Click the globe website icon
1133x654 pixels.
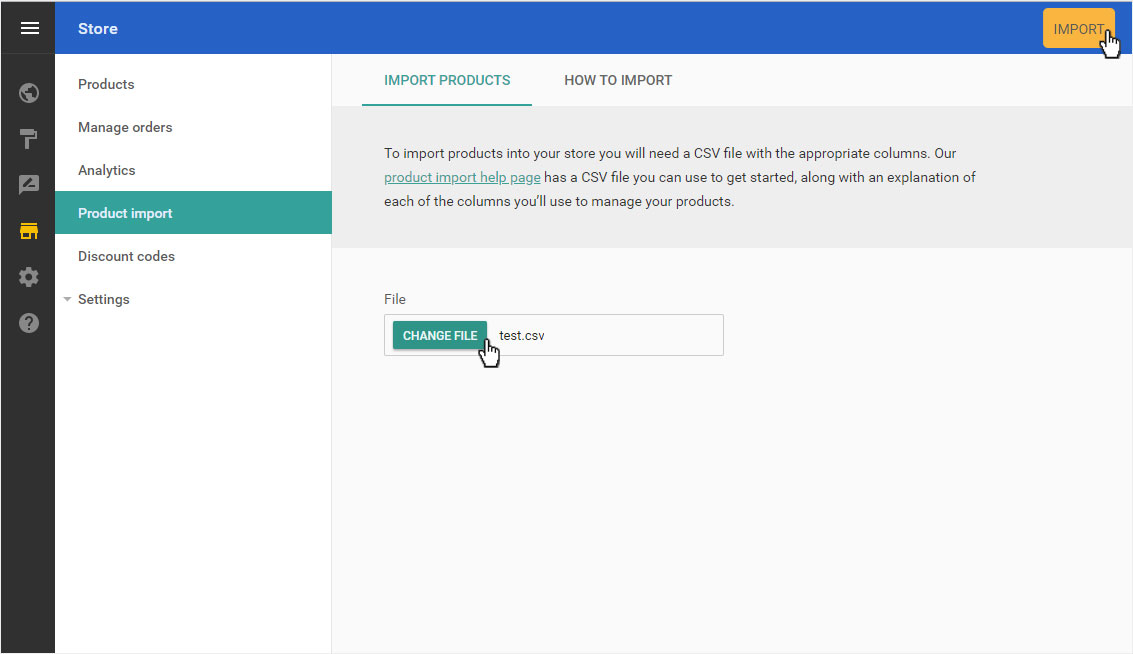[29, 93]
